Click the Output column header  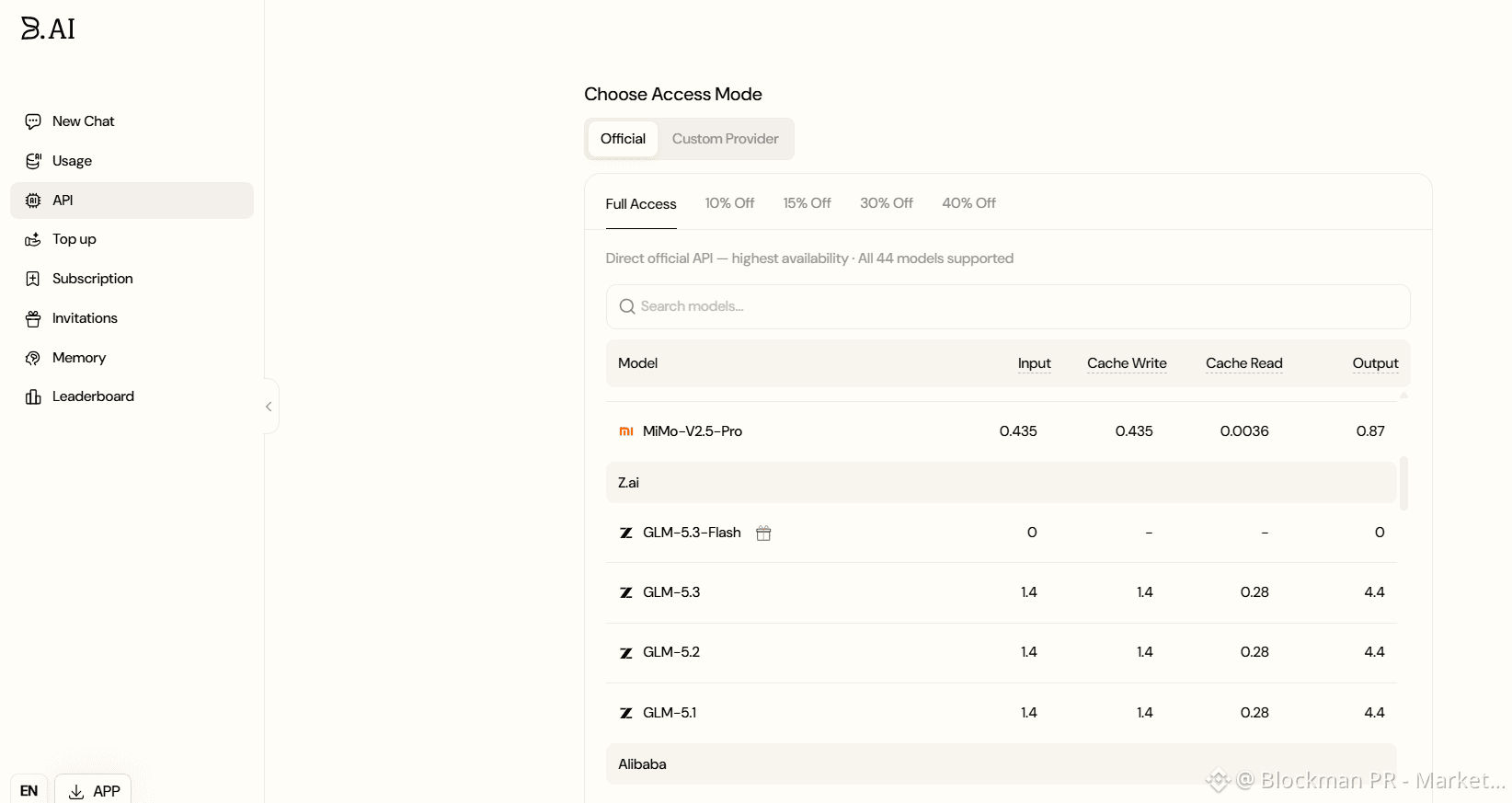point(1375,363)
